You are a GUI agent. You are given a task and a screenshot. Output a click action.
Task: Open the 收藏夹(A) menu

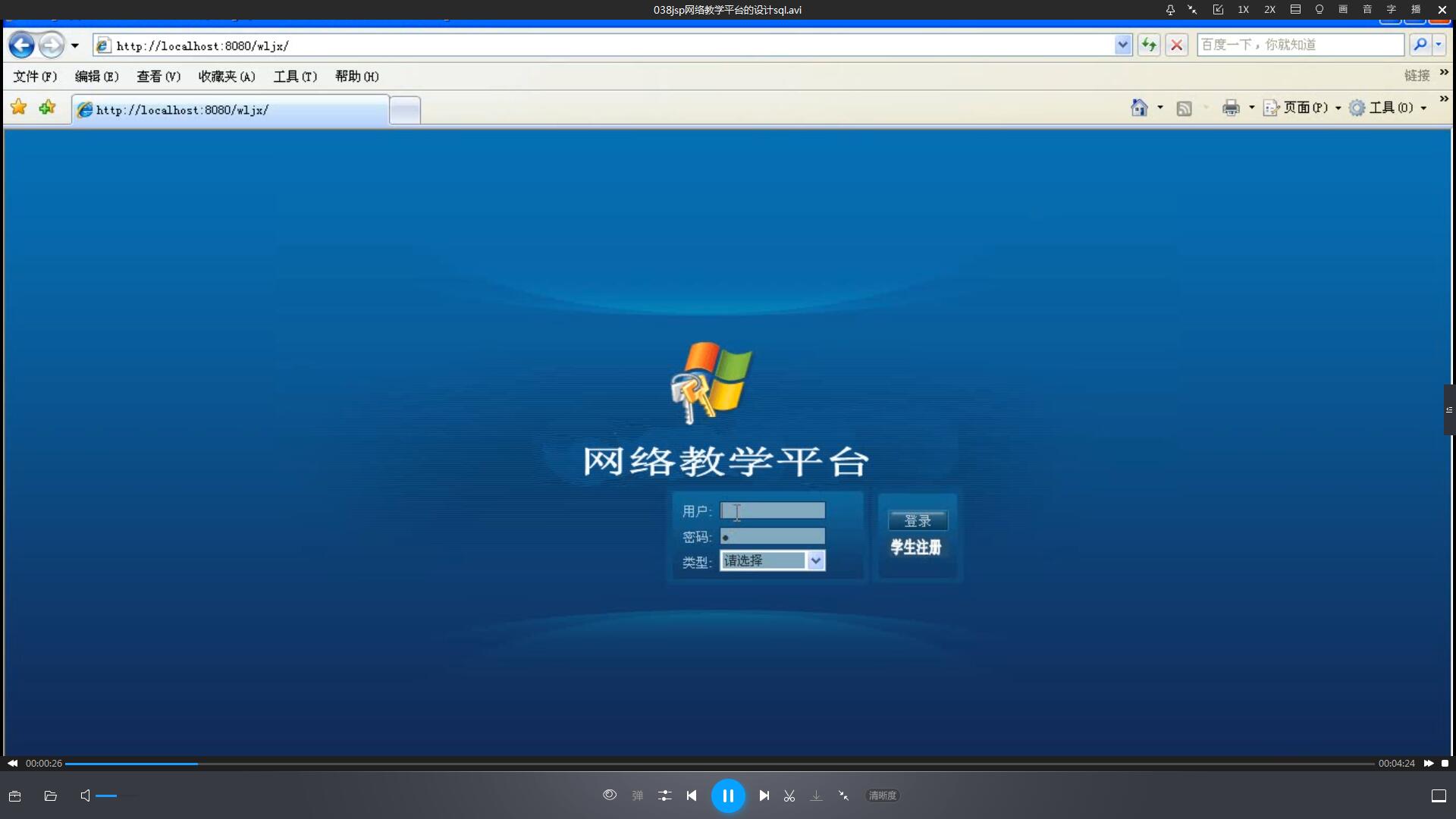click(x=227, y=77)
